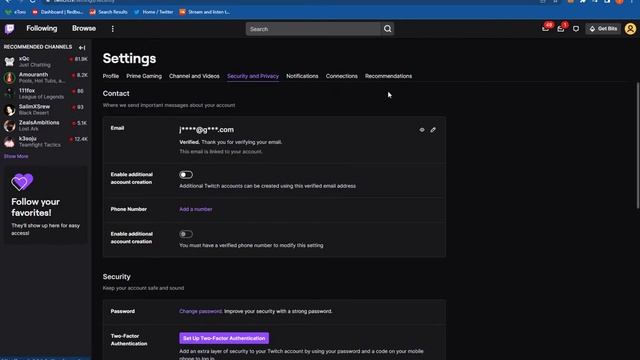The image size is (640, 360).
Task: Open Search Results bookmark
Action: pyautogui.click(x=109, y=12)
